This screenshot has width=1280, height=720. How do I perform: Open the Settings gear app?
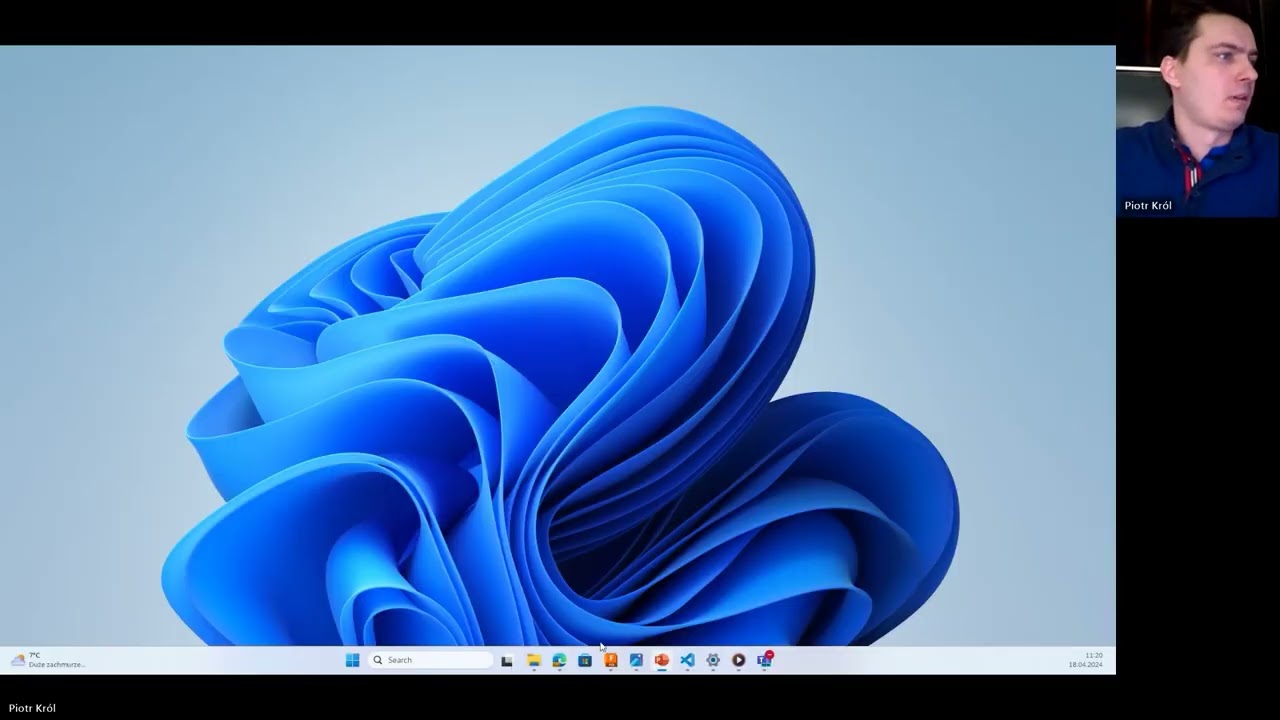713,660
